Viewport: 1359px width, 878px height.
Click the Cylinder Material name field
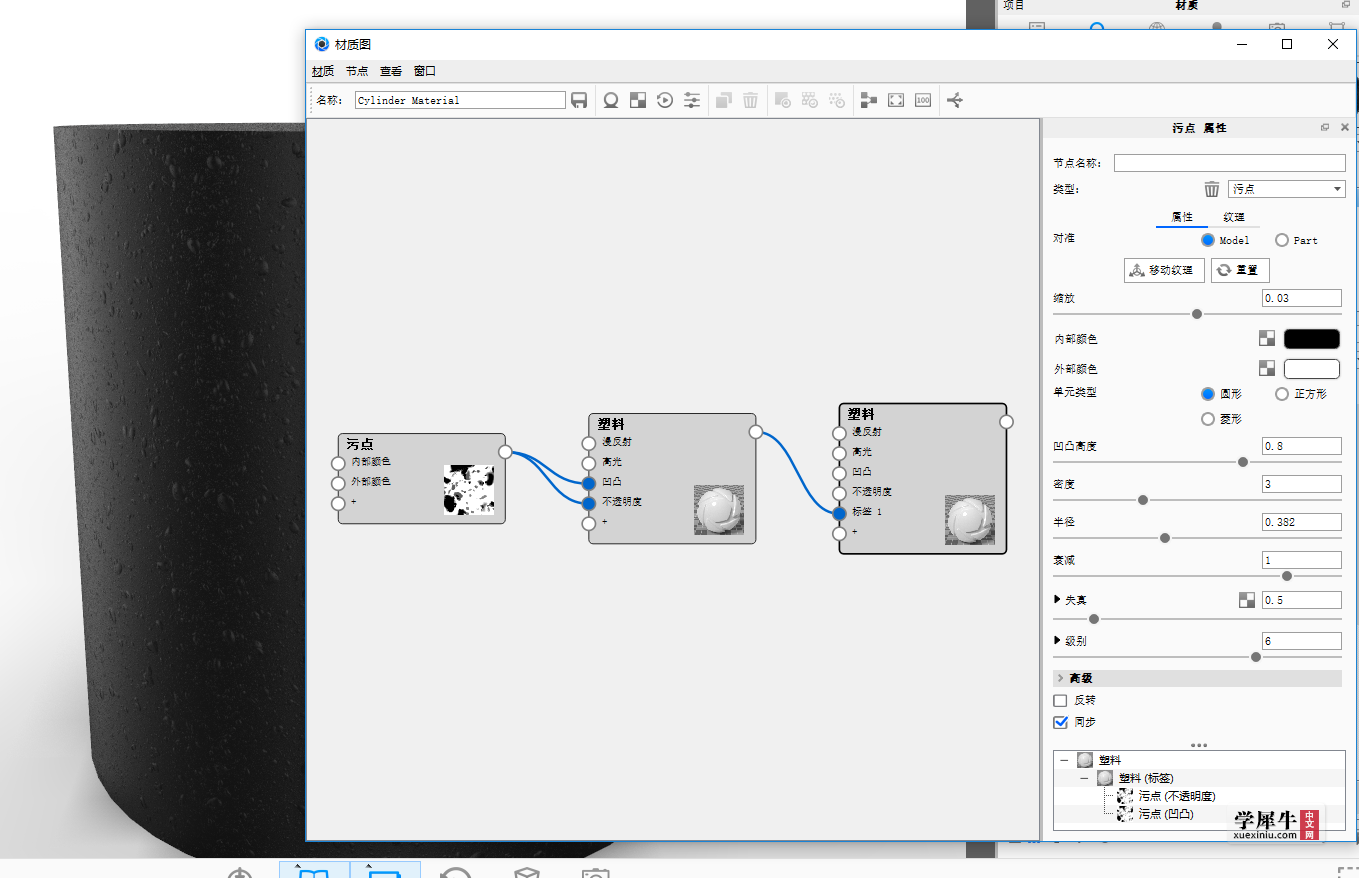pos(460,100)
